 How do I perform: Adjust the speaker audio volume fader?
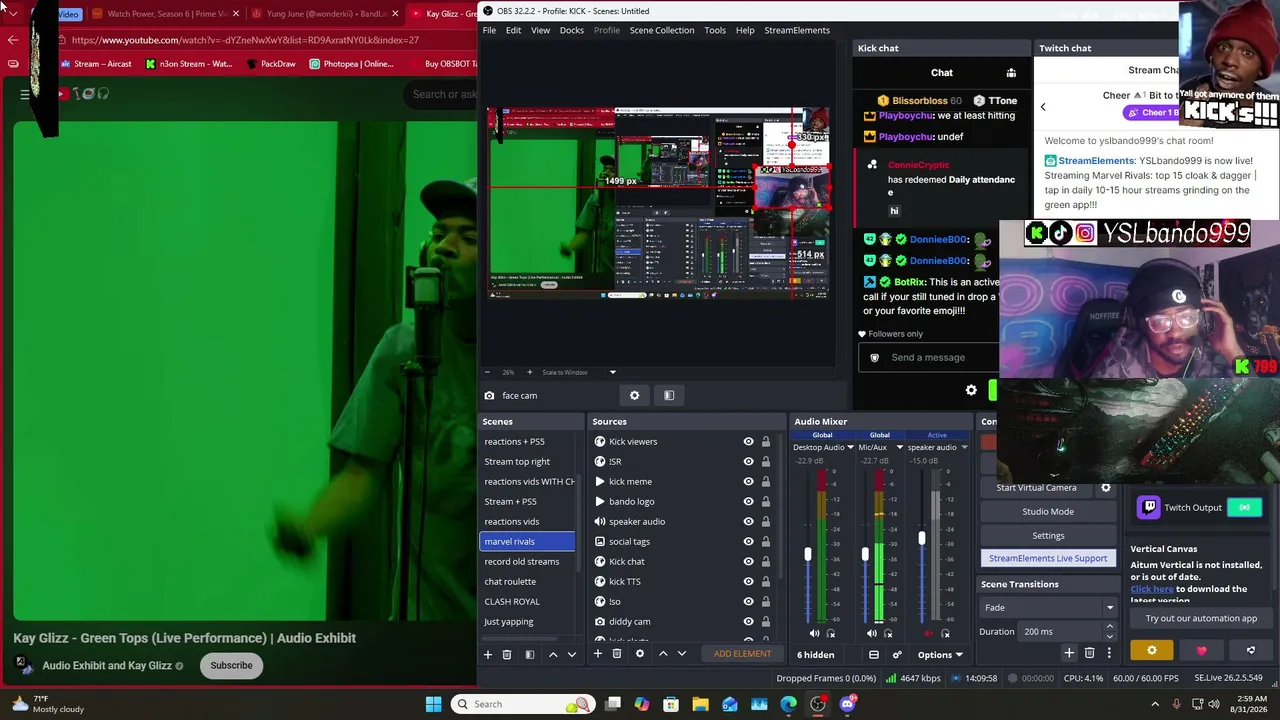click(922, 539)
